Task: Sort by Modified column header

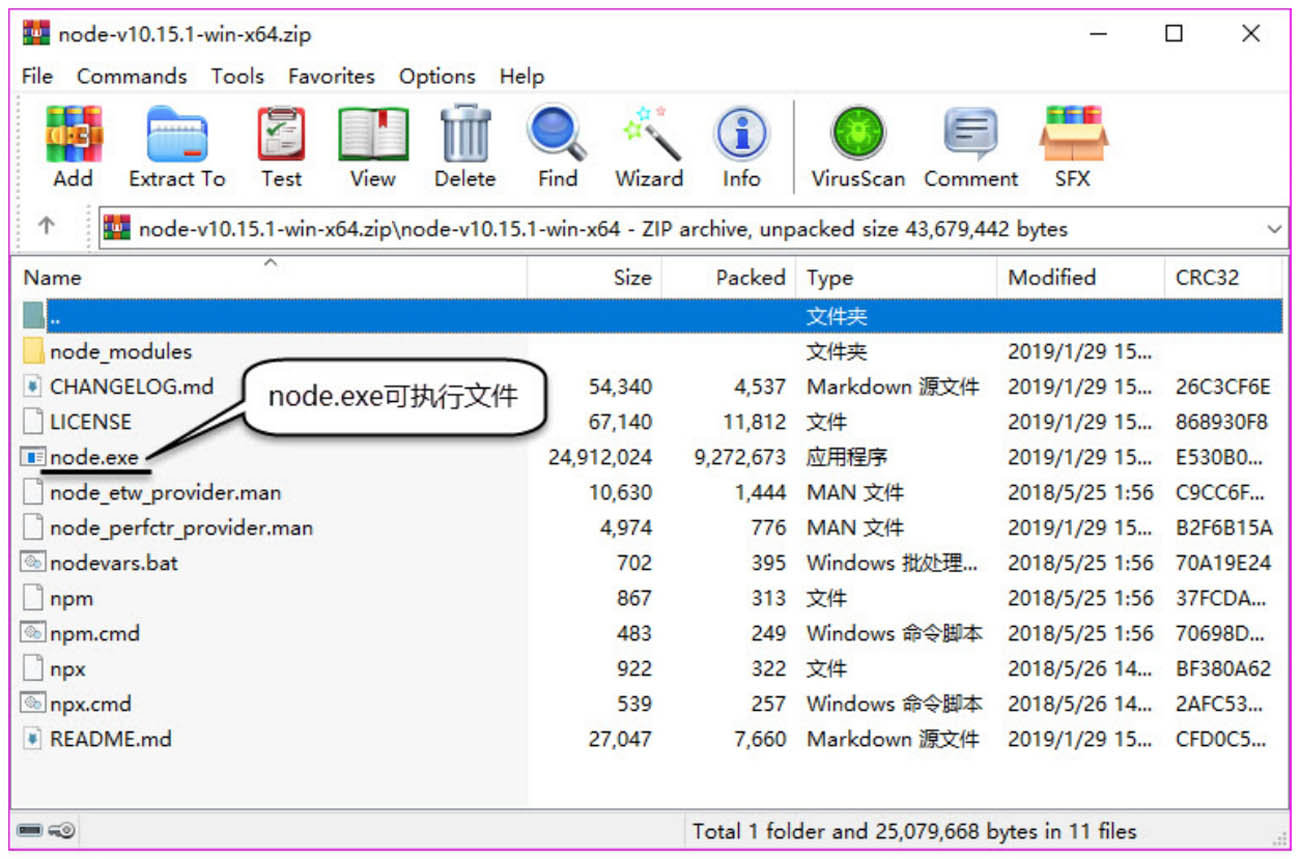Action: pyautogui.click(x=1081, y=277)
